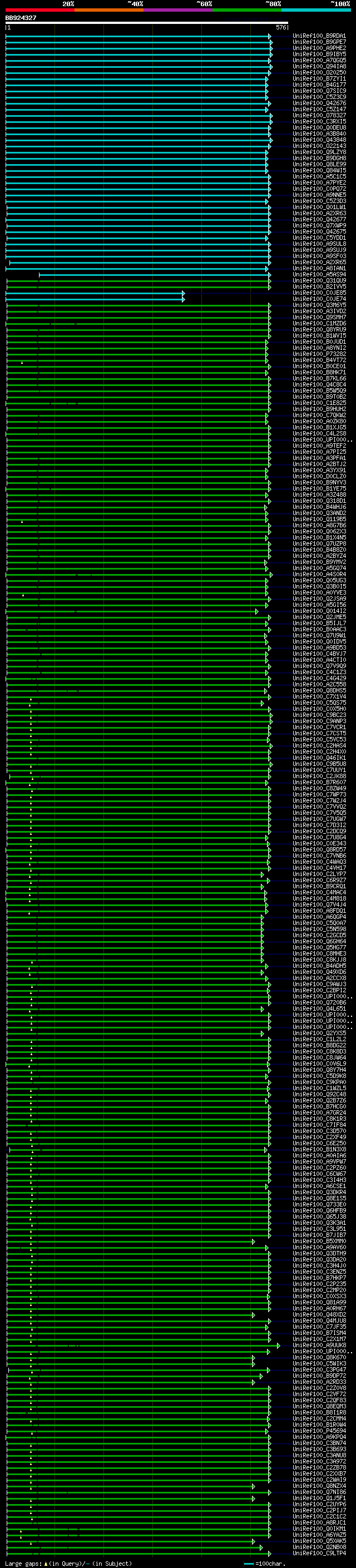Select the label UniRef100_Q4C8C4
Image resolution: width=356 pixels, height=1568 pixels.
tap(319, 385)
